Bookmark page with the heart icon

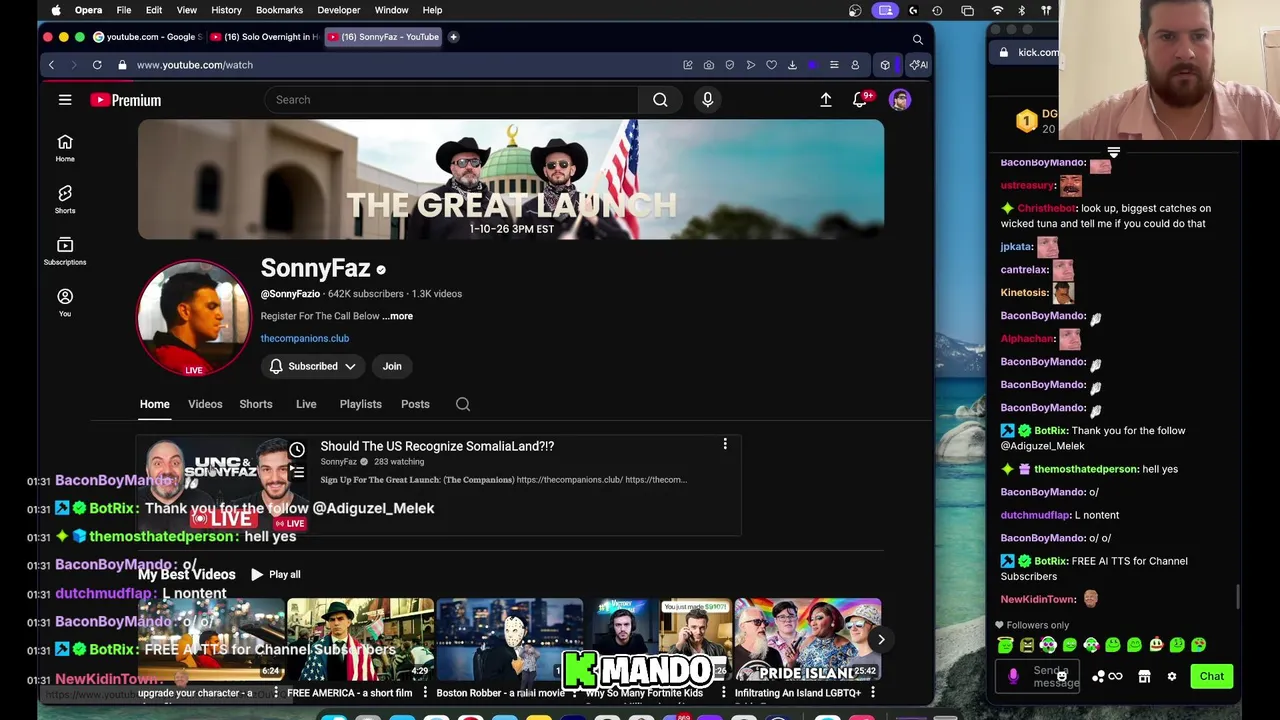click(x=771, y=65)
